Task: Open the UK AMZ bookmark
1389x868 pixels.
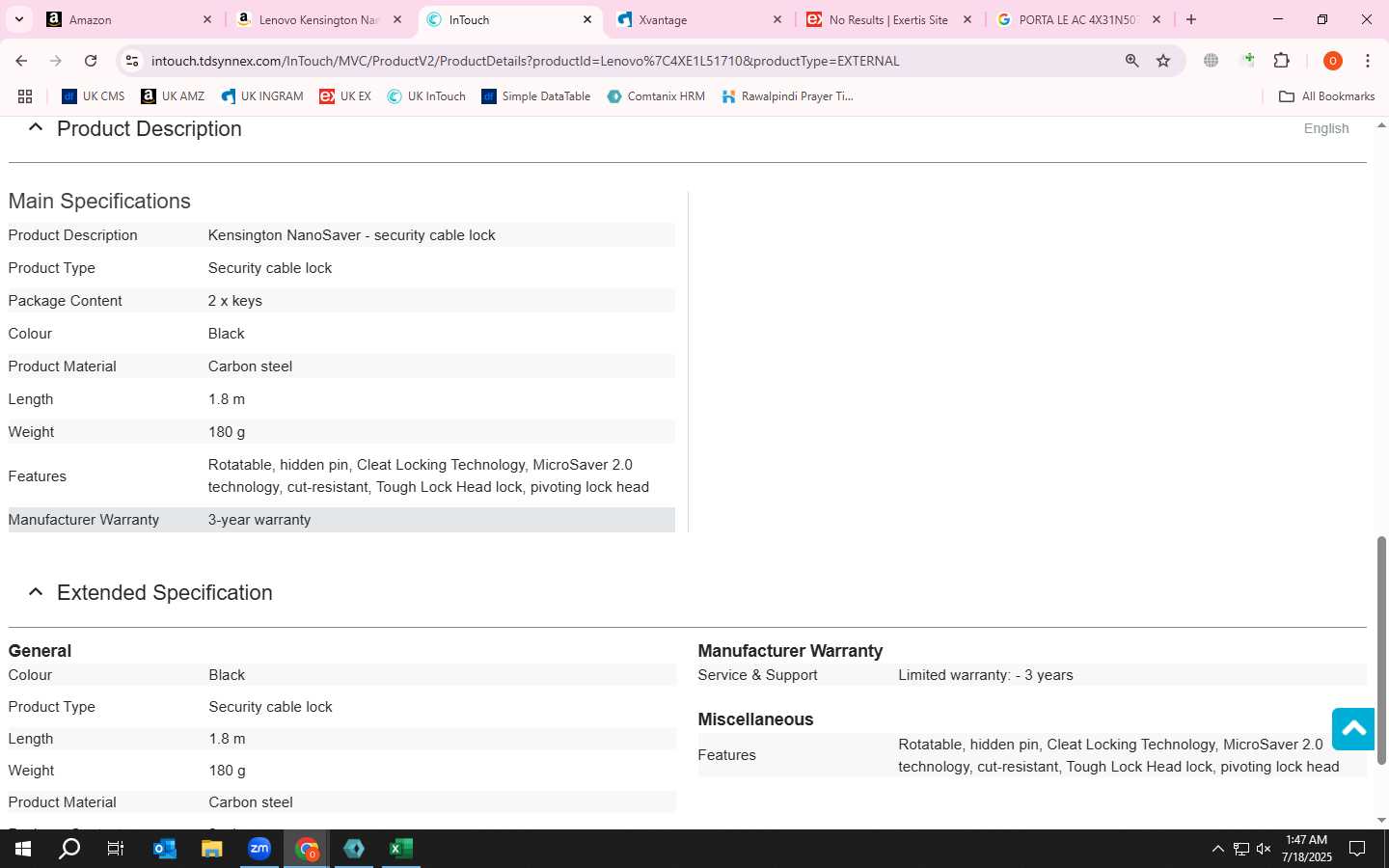Action: [x=173, y=96]
